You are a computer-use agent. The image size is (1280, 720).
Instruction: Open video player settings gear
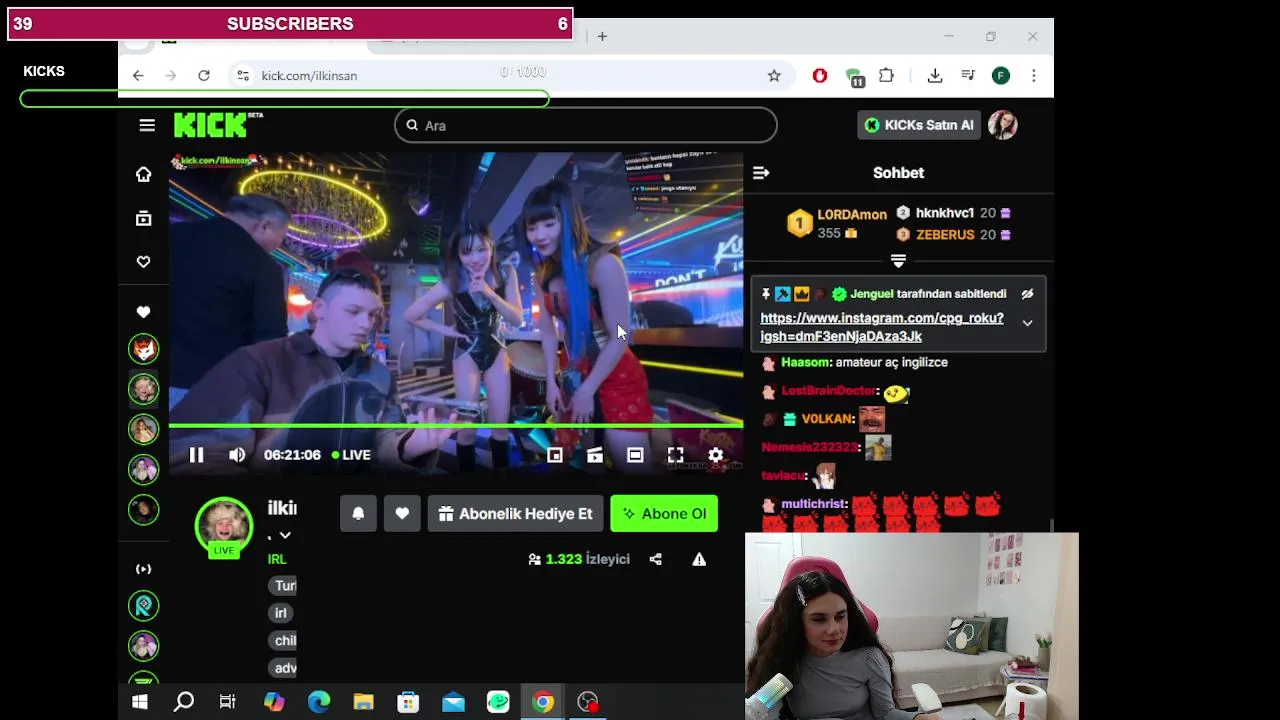coord(716,455)
